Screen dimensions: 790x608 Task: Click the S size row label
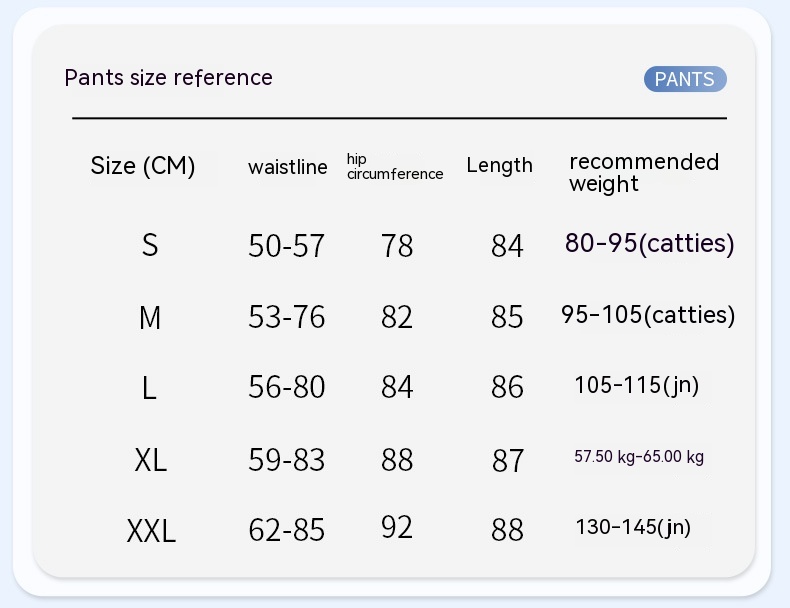coord(150,245)
